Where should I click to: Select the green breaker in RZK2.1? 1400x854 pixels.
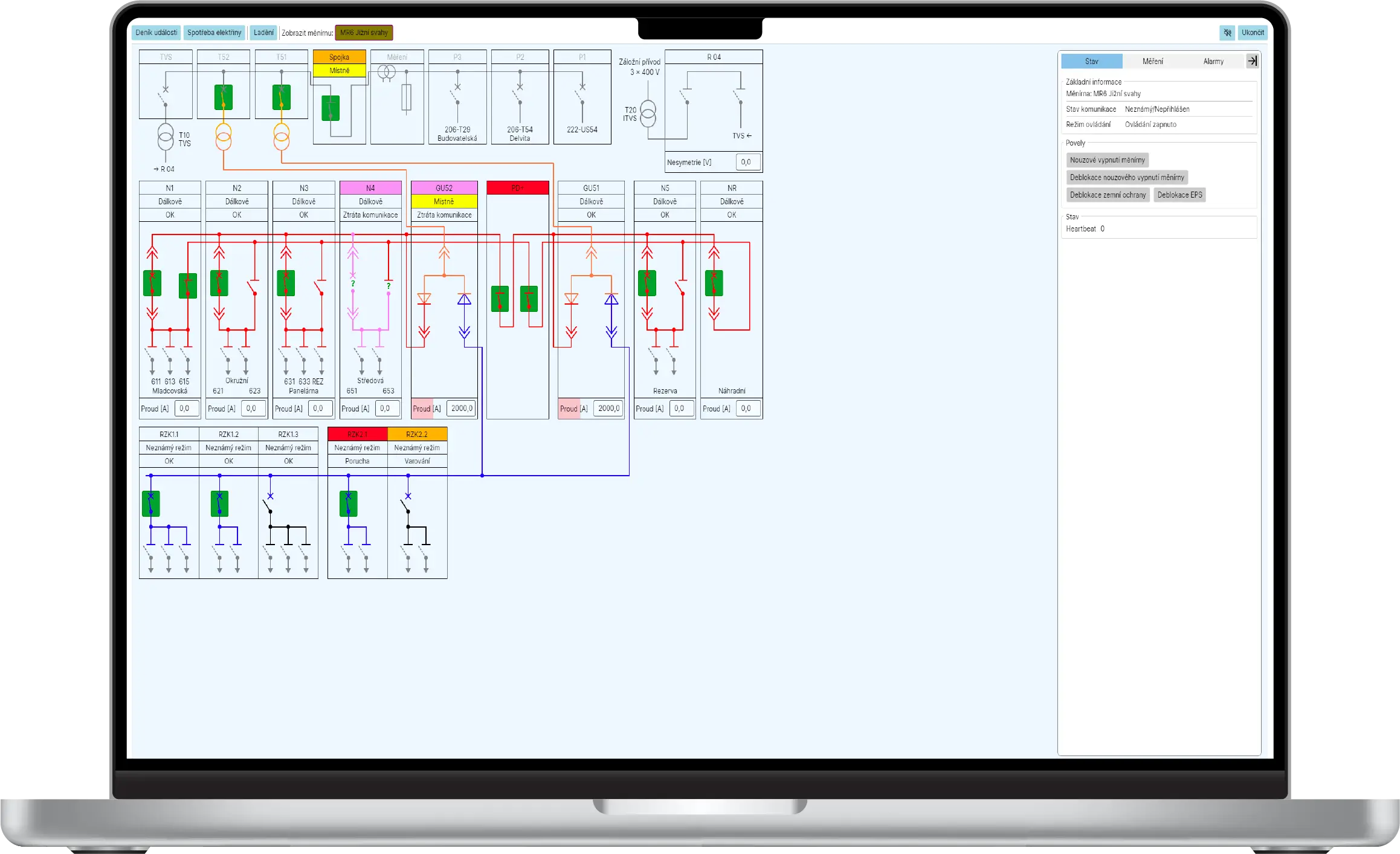point(349,503)
